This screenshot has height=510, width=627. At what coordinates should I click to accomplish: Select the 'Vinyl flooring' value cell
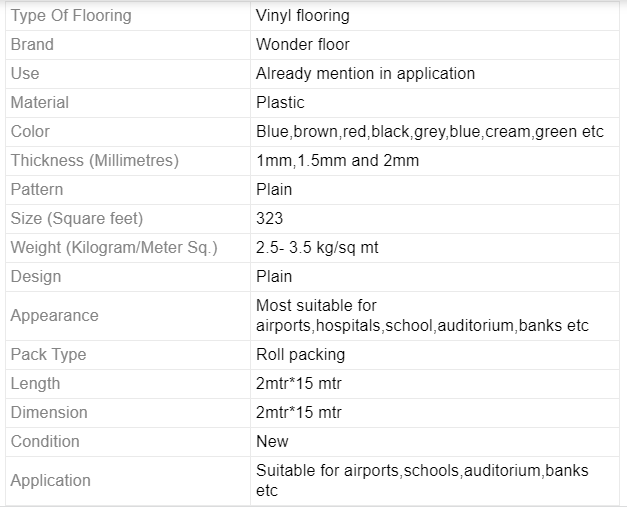point(435,16)
